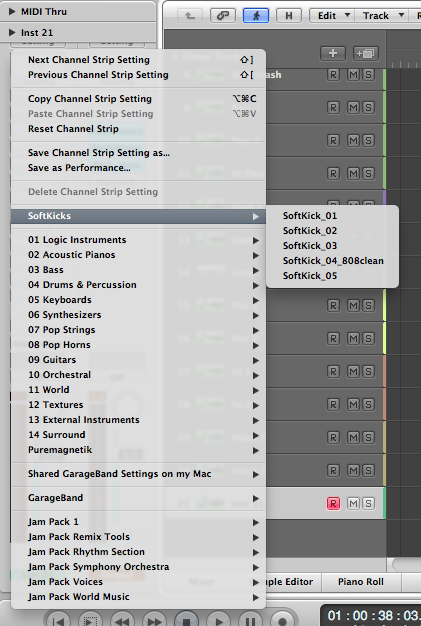Switch to the Sample Editor tab
Viewport: 421px width, 626px height.
293,582
